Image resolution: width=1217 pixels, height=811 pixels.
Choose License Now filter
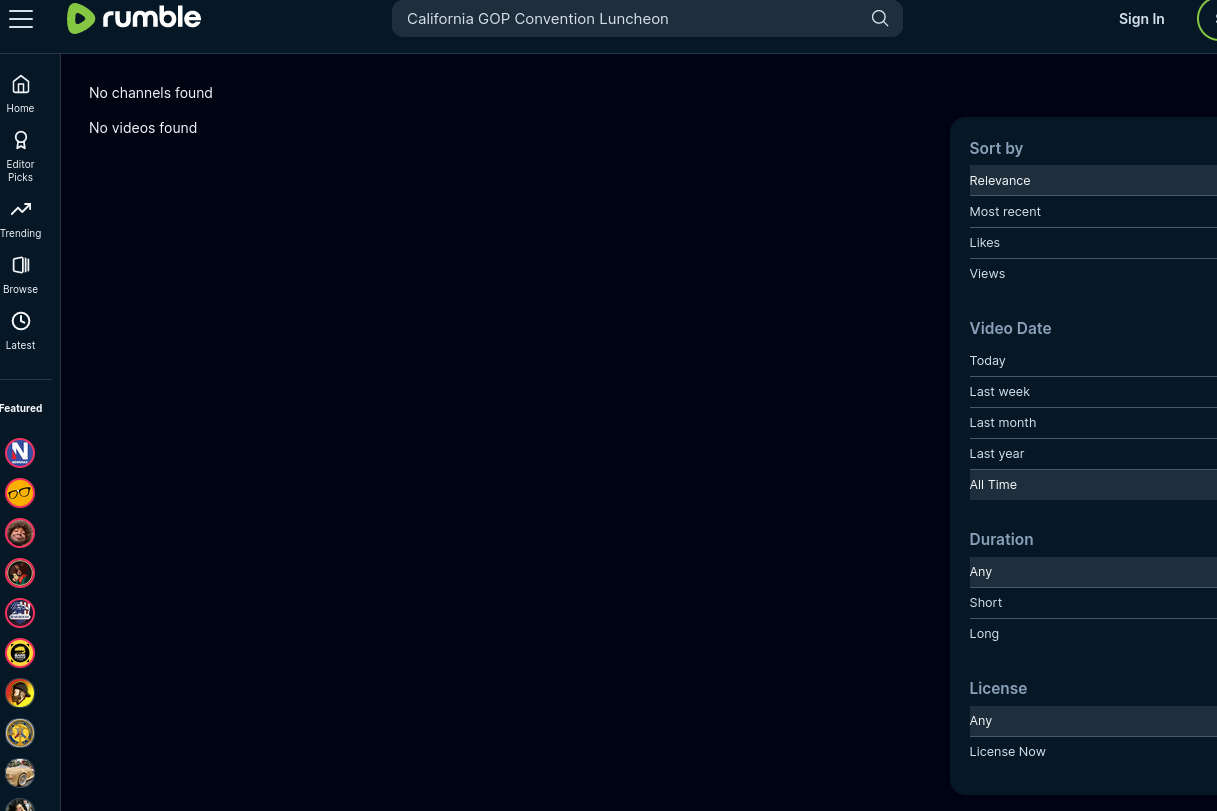click(x=1093, y=752)
